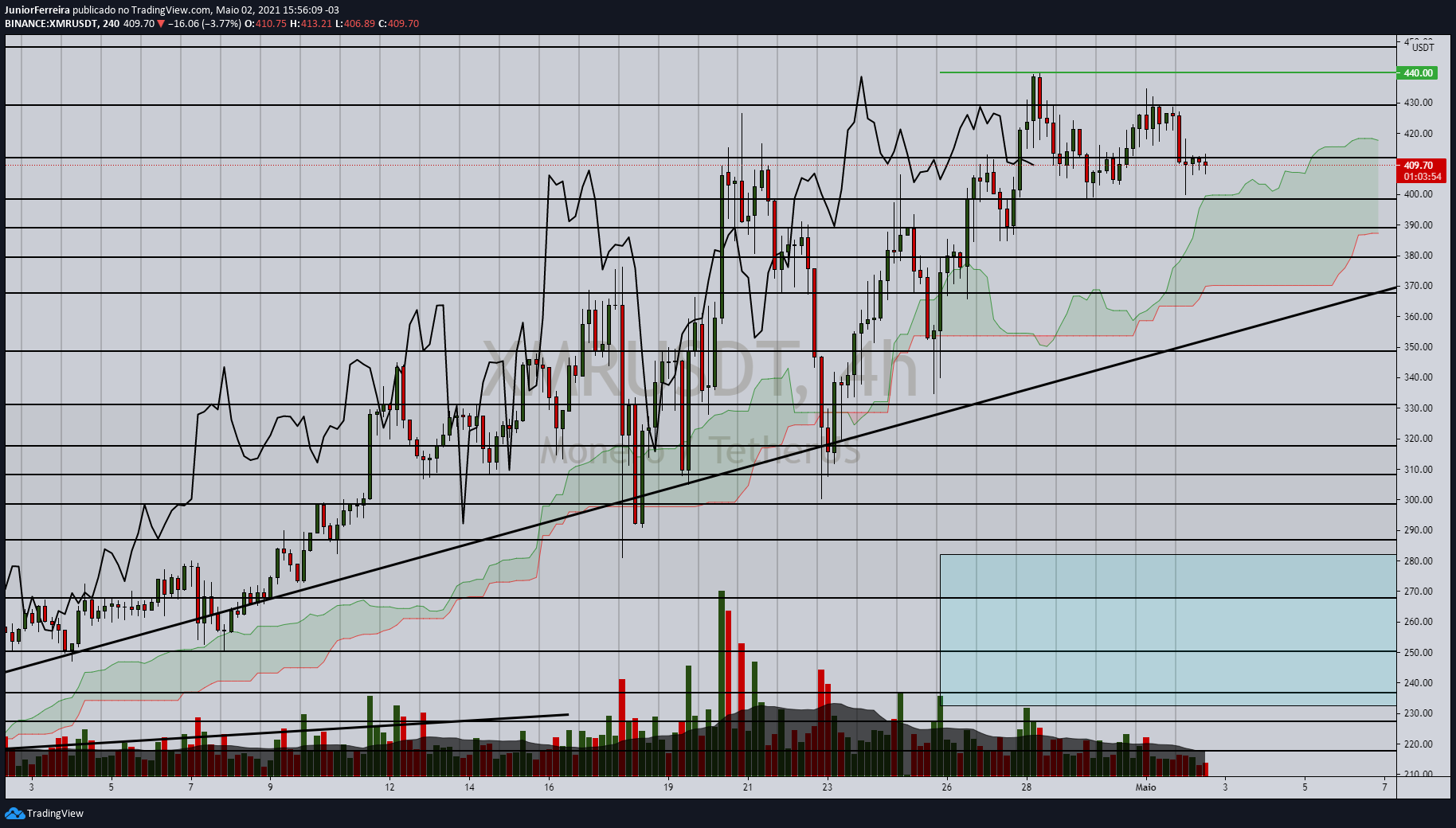Click the -16.06 (-3.77%) change value
This screenshot has height=828, width=1456.
click(x=205, y=24)
